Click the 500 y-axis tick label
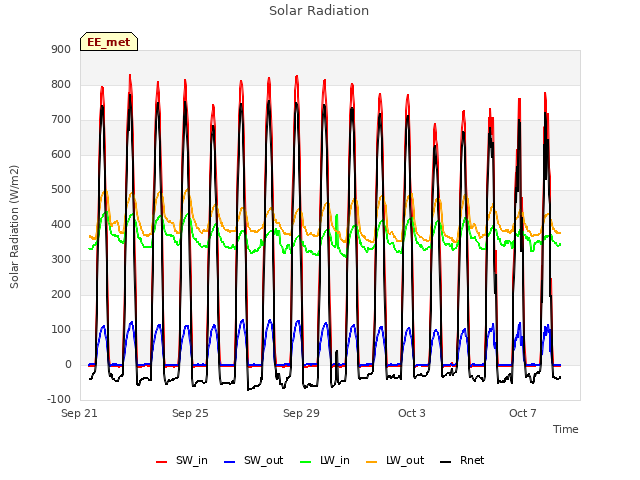 tap(61, 190)
